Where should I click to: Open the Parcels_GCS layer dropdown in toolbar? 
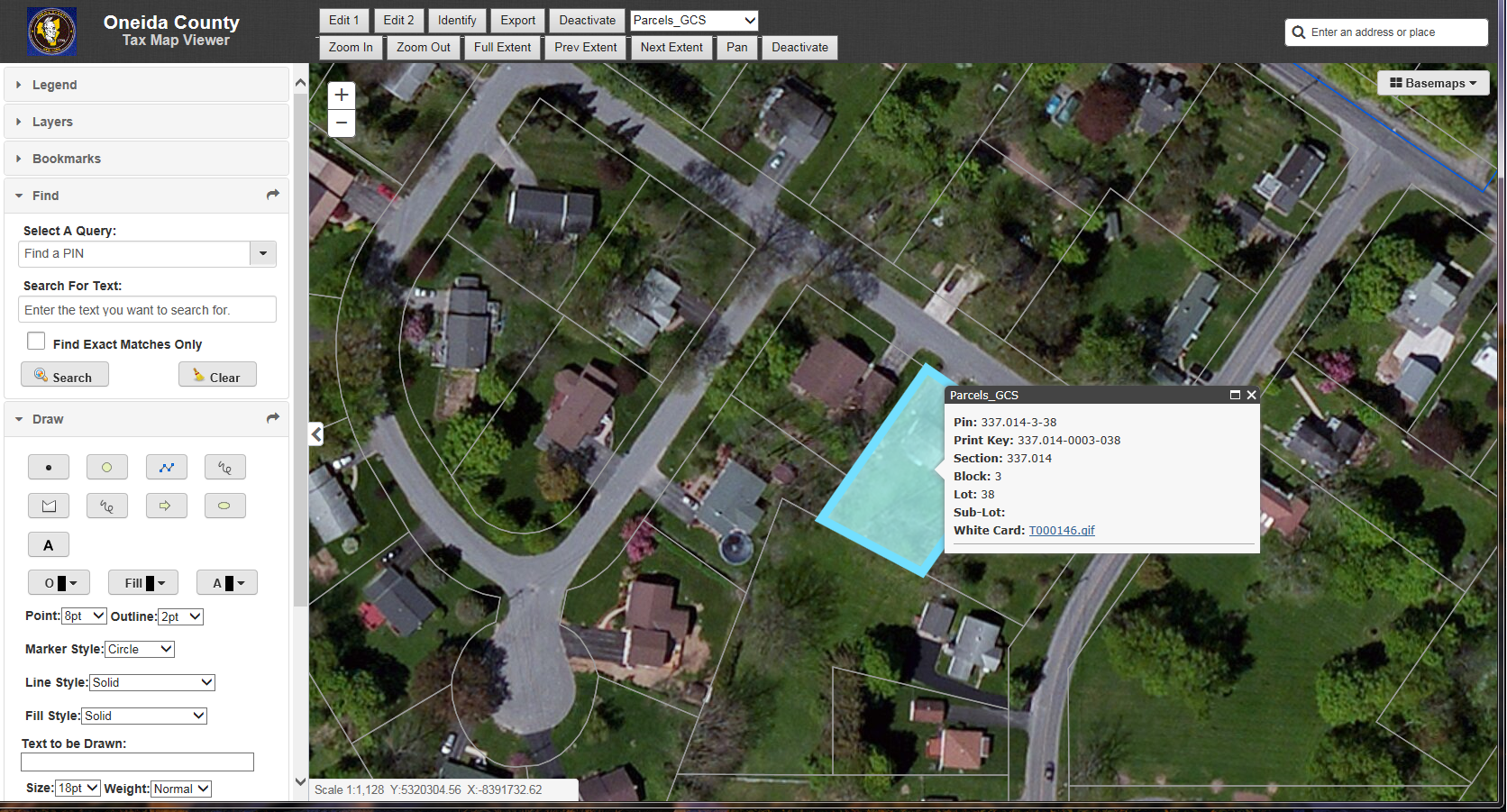[x=694, y=20]
